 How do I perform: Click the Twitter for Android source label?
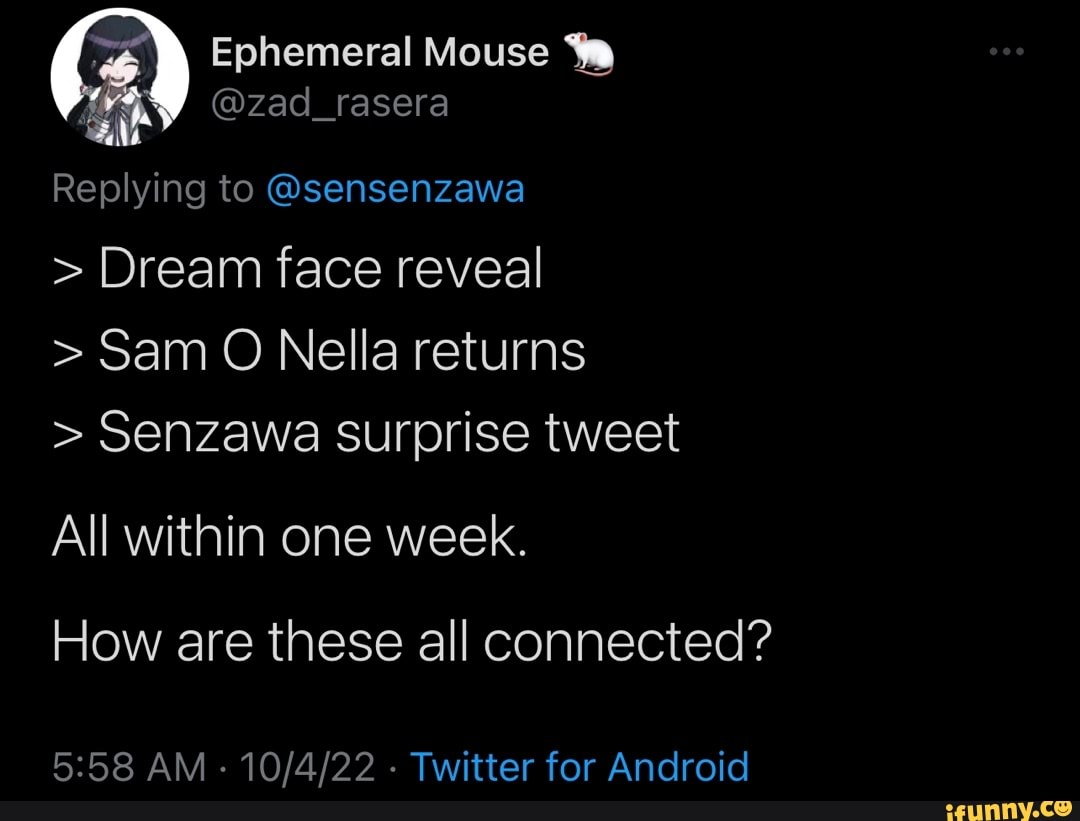coord(580,766)
